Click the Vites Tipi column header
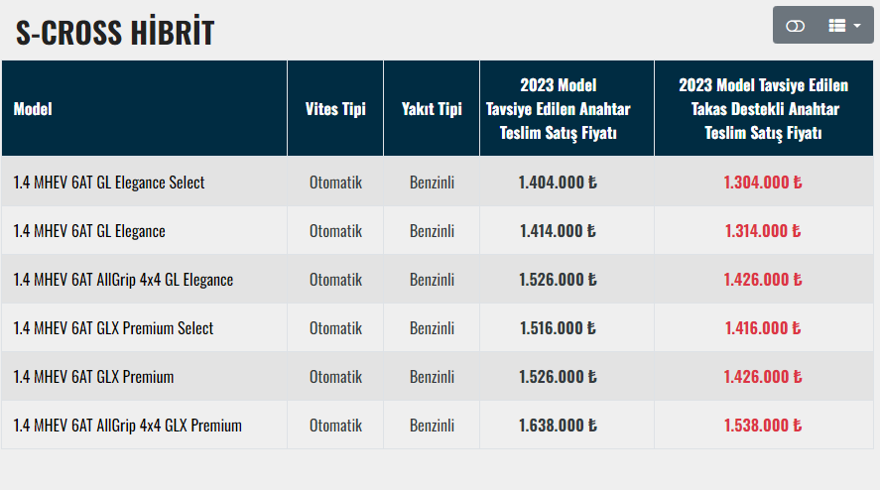The image size is (880, 490). point(335,109)
